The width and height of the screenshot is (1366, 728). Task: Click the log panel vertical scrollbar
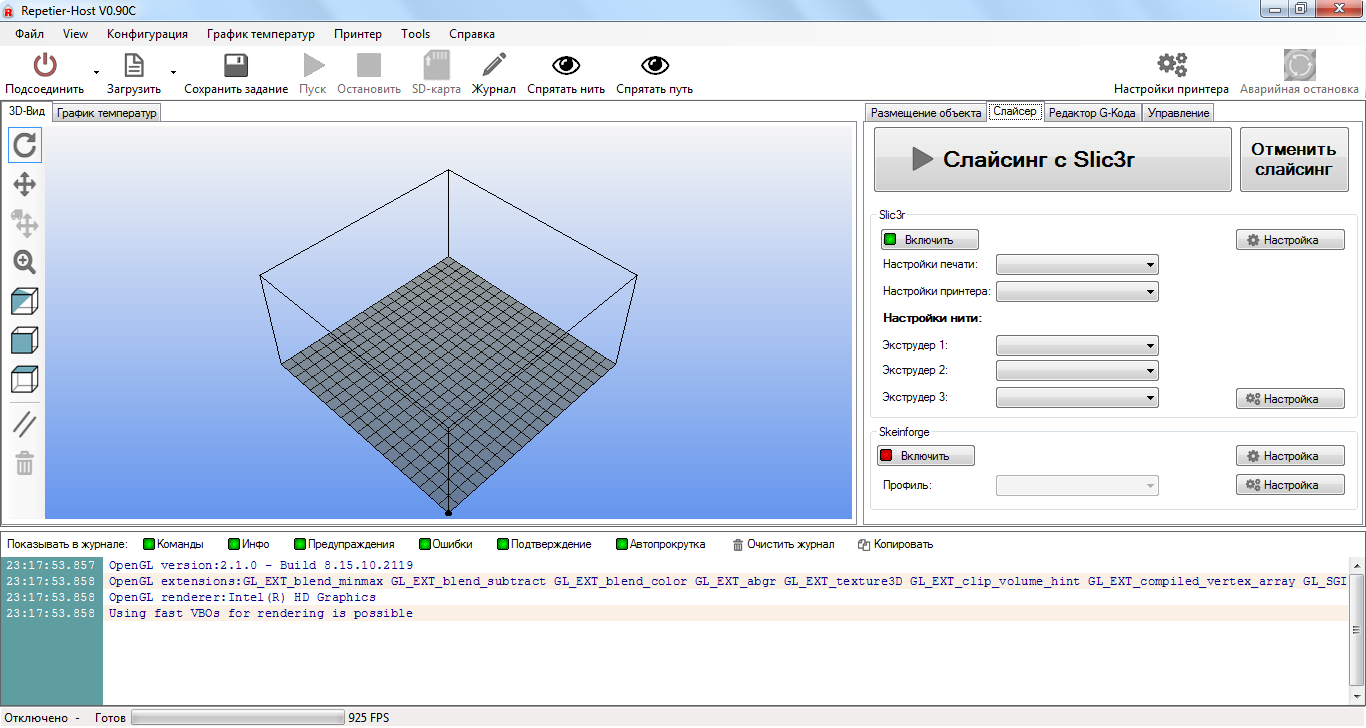point(1356,630)
